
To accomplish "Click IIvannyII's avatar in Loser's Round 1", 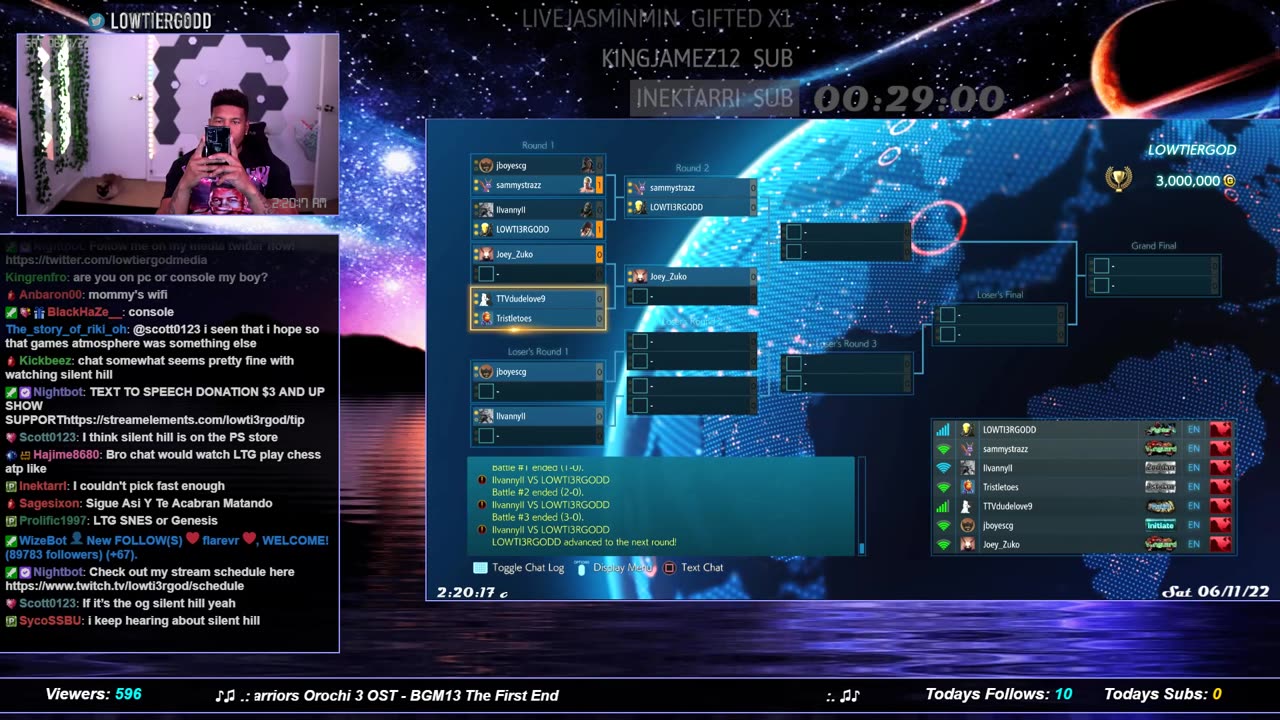I will pos(485,416).
